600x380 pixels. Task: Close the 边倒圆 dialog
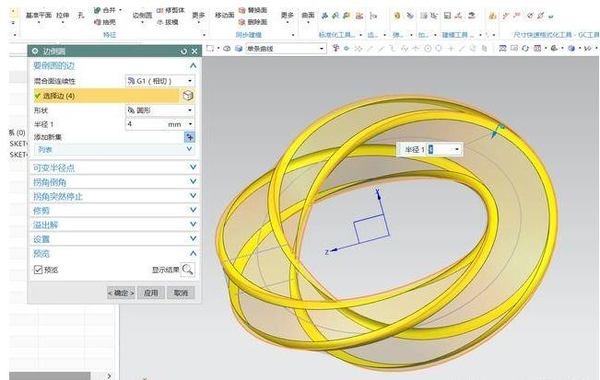(194, 51)
